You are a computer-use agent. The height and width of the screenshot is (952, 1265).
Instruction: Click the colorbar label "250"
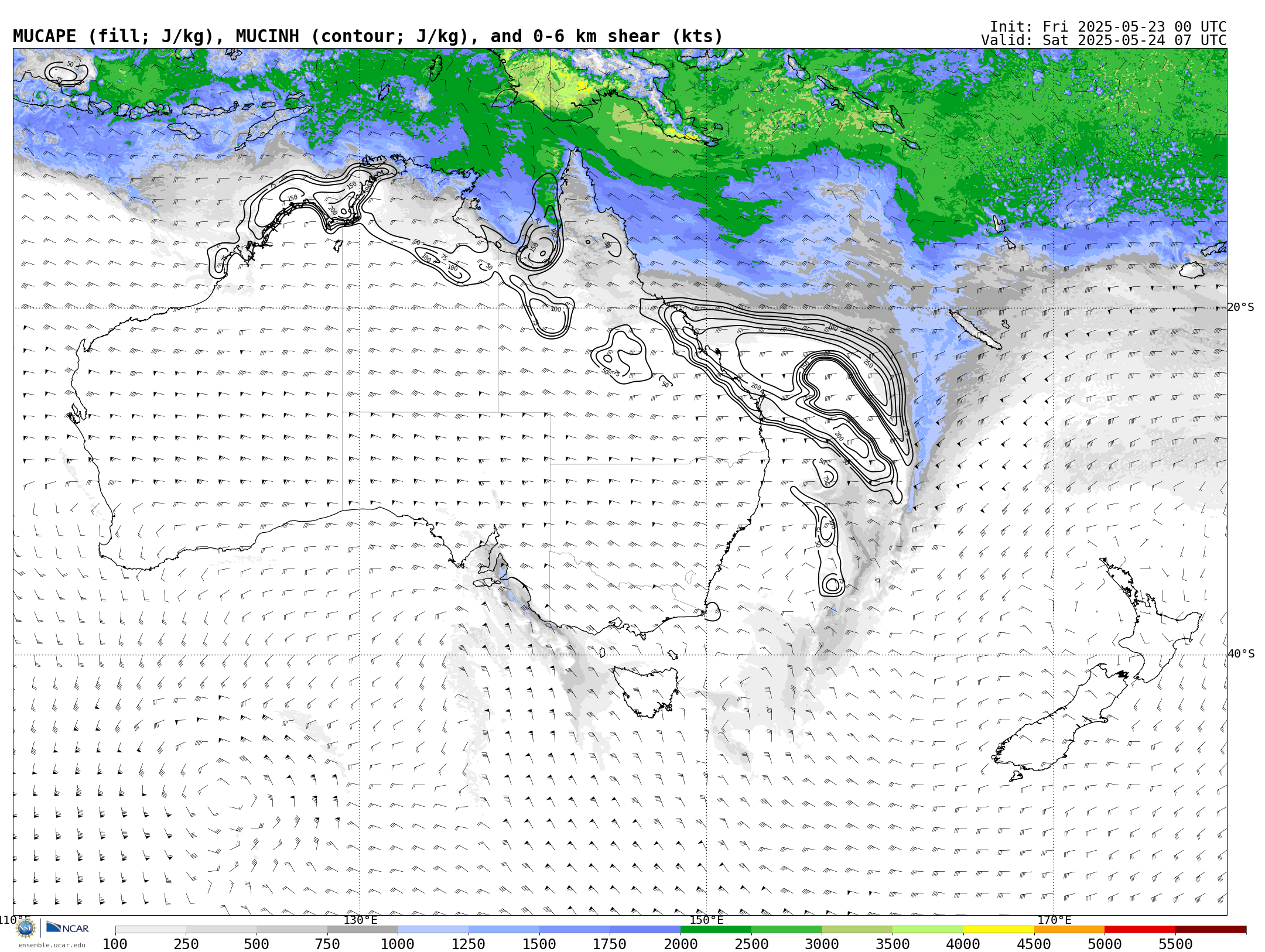pos(186,944)
